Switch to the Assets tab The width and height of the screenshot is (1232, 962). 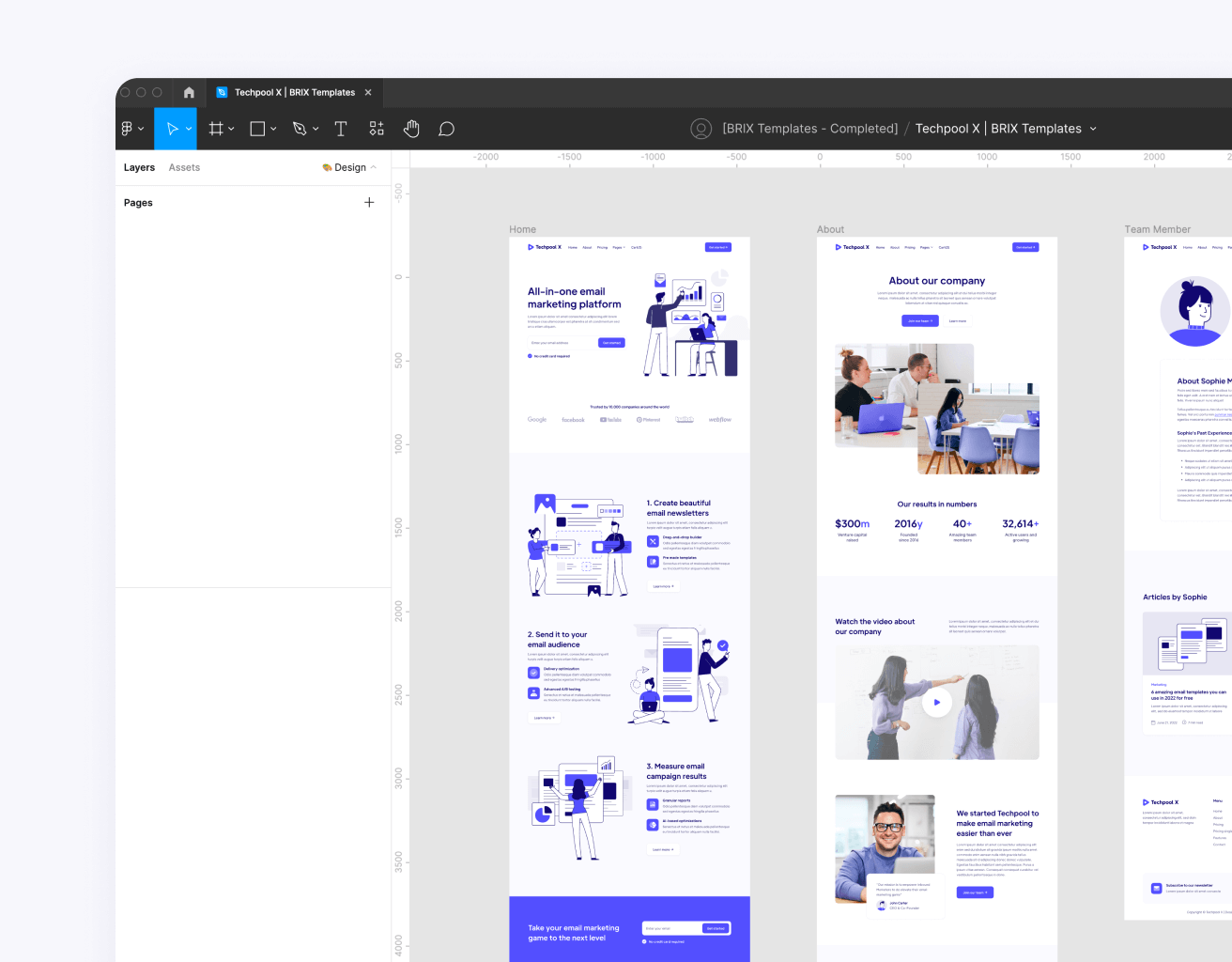[184, 167]
